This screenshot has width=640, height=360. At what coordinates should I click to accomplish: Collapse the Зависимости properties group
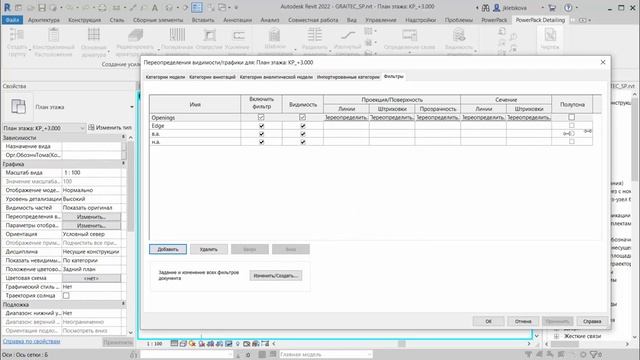[123, 138]
